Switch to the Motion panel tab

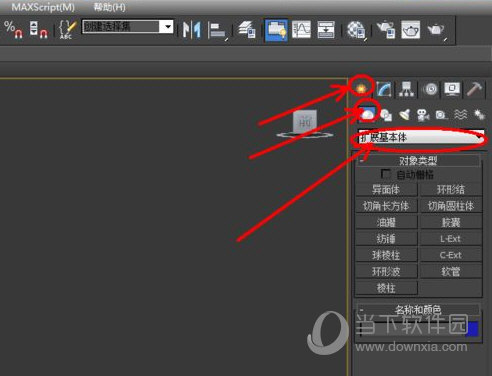click(431, 89)
